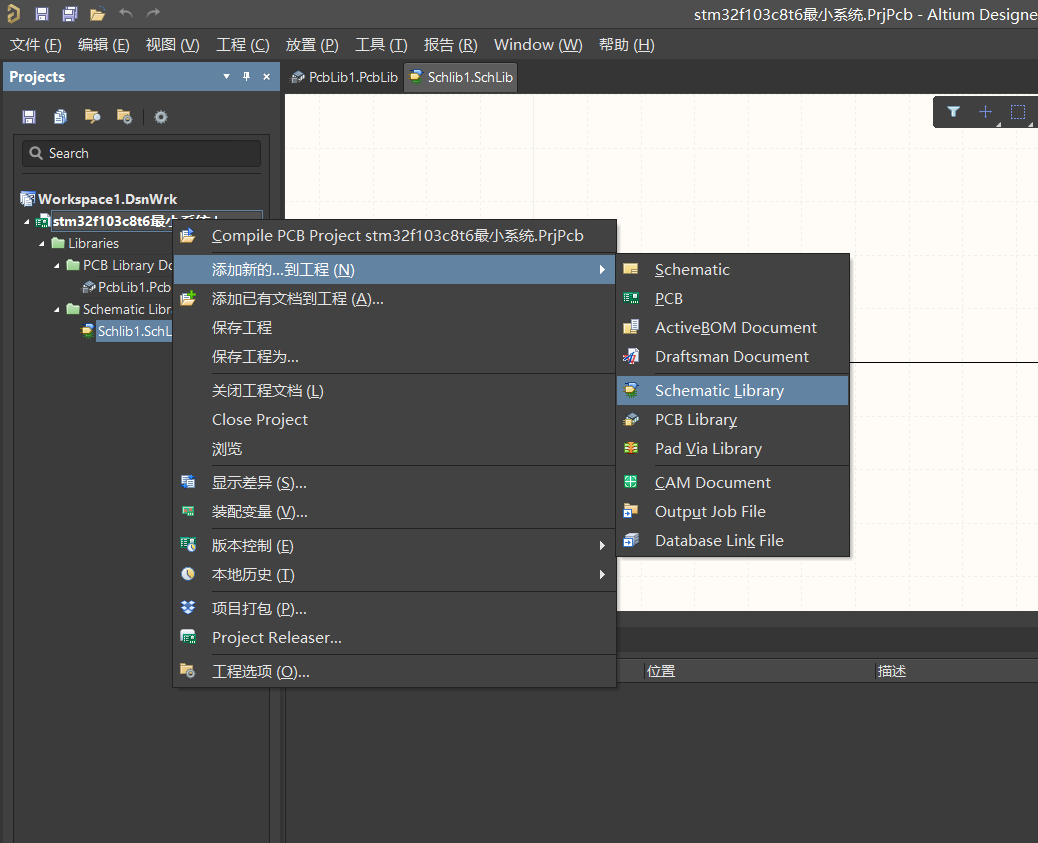
Task: Add a Draftsman Document from the submenu
Action: (733, 357)
